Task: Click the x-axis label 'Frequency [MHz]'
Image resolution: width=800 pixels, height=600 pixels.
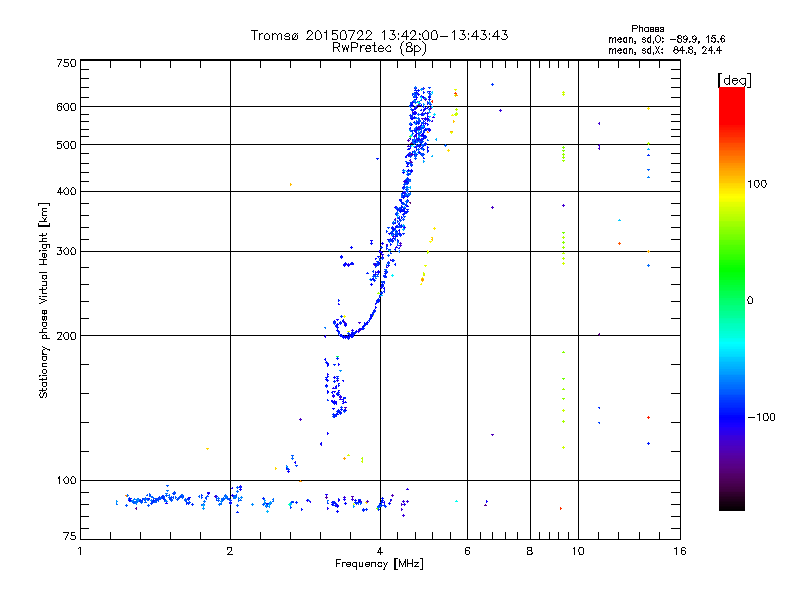Action: tap(379, 564)
